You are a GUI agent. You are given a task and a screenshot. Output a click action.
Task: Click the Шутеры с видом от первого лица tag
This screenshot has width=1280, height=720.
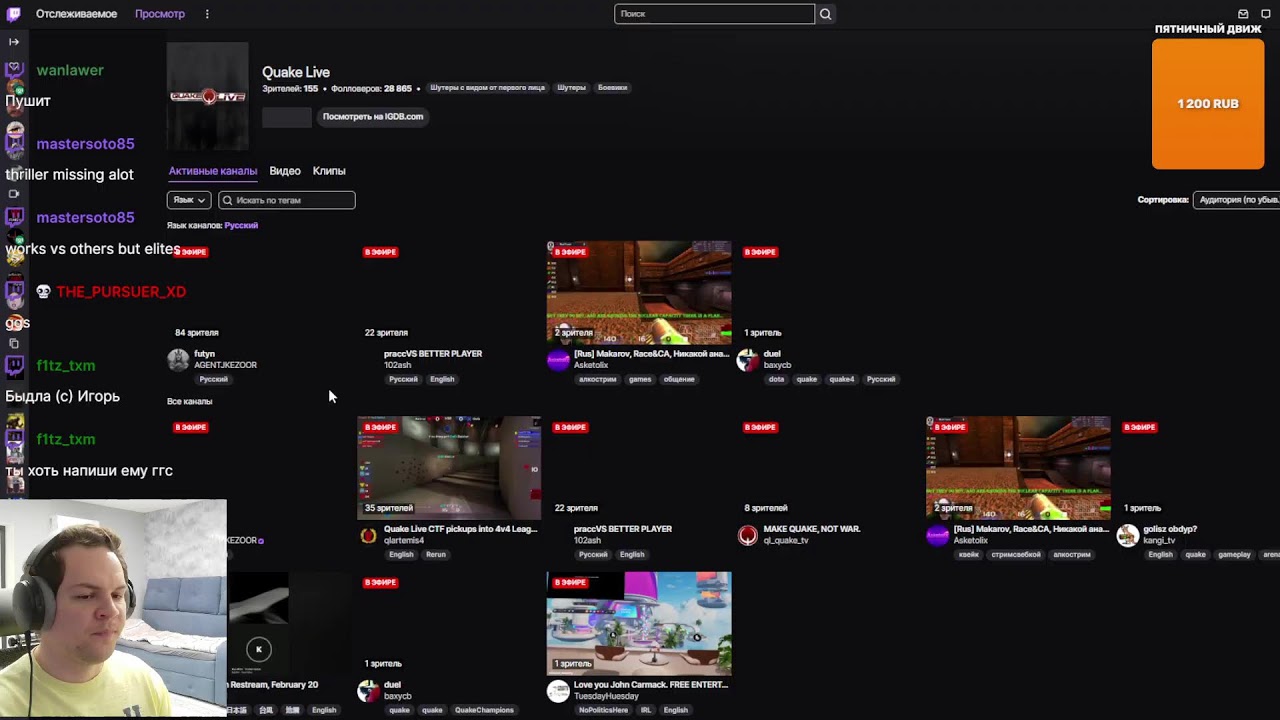[x=488, y=88]
